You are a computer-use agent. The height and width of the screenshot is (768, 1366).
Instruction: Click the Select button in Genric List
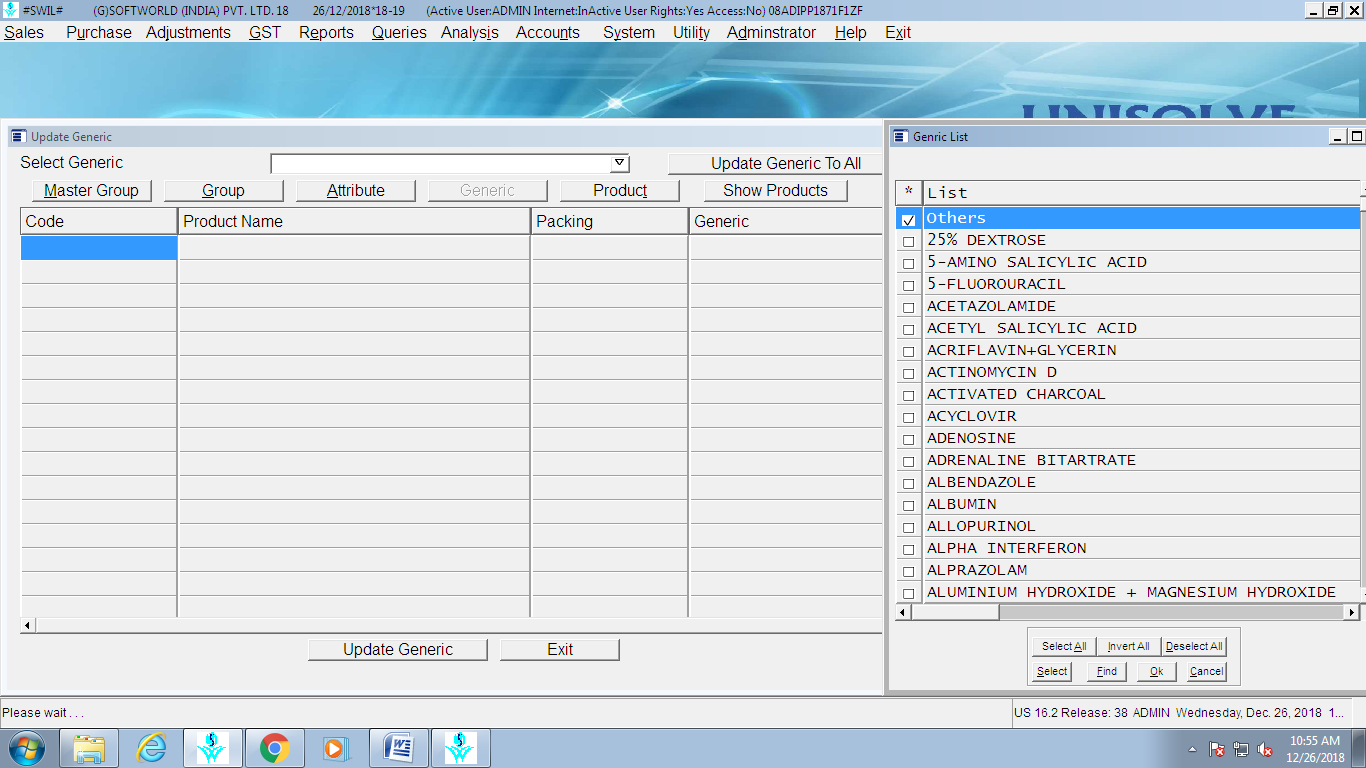[1052, 671]
